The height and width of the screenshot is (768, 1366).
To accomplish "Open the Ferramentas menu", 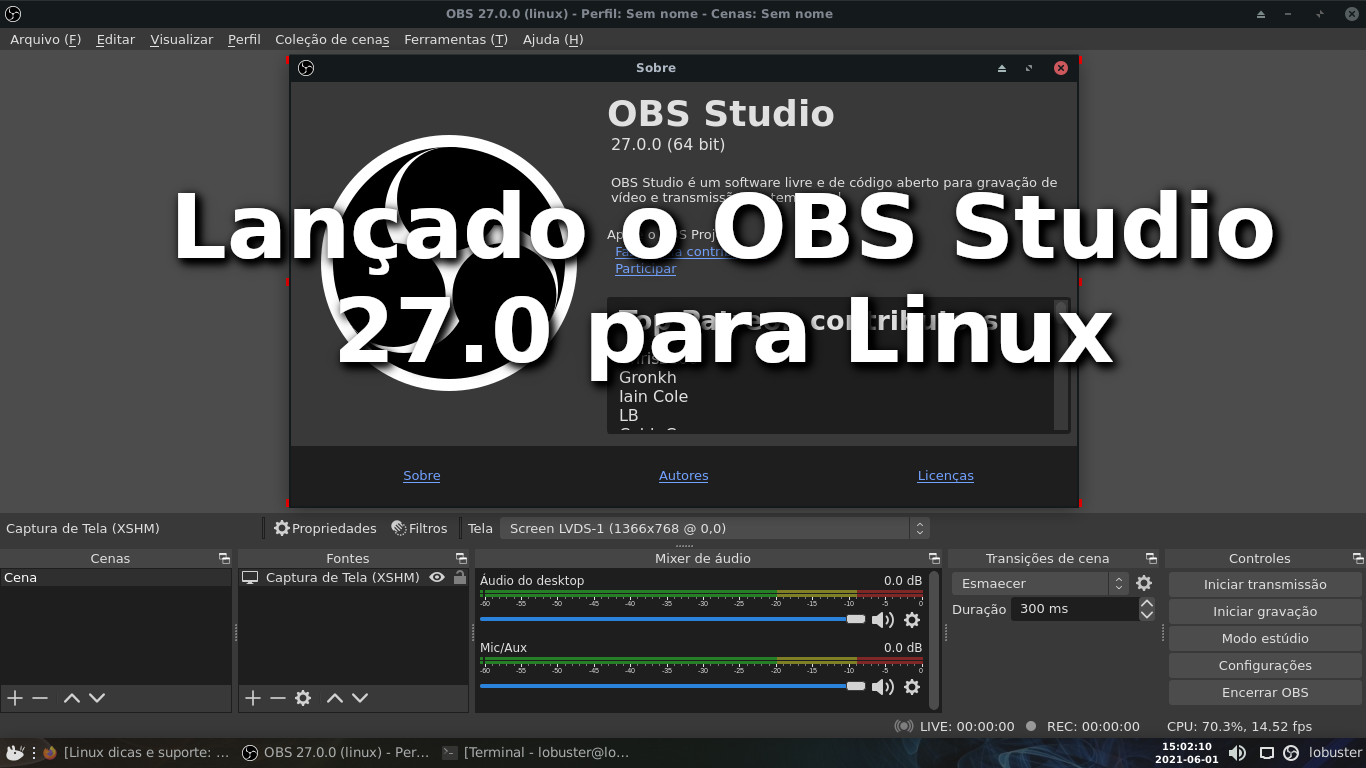I will coord(455,39).
